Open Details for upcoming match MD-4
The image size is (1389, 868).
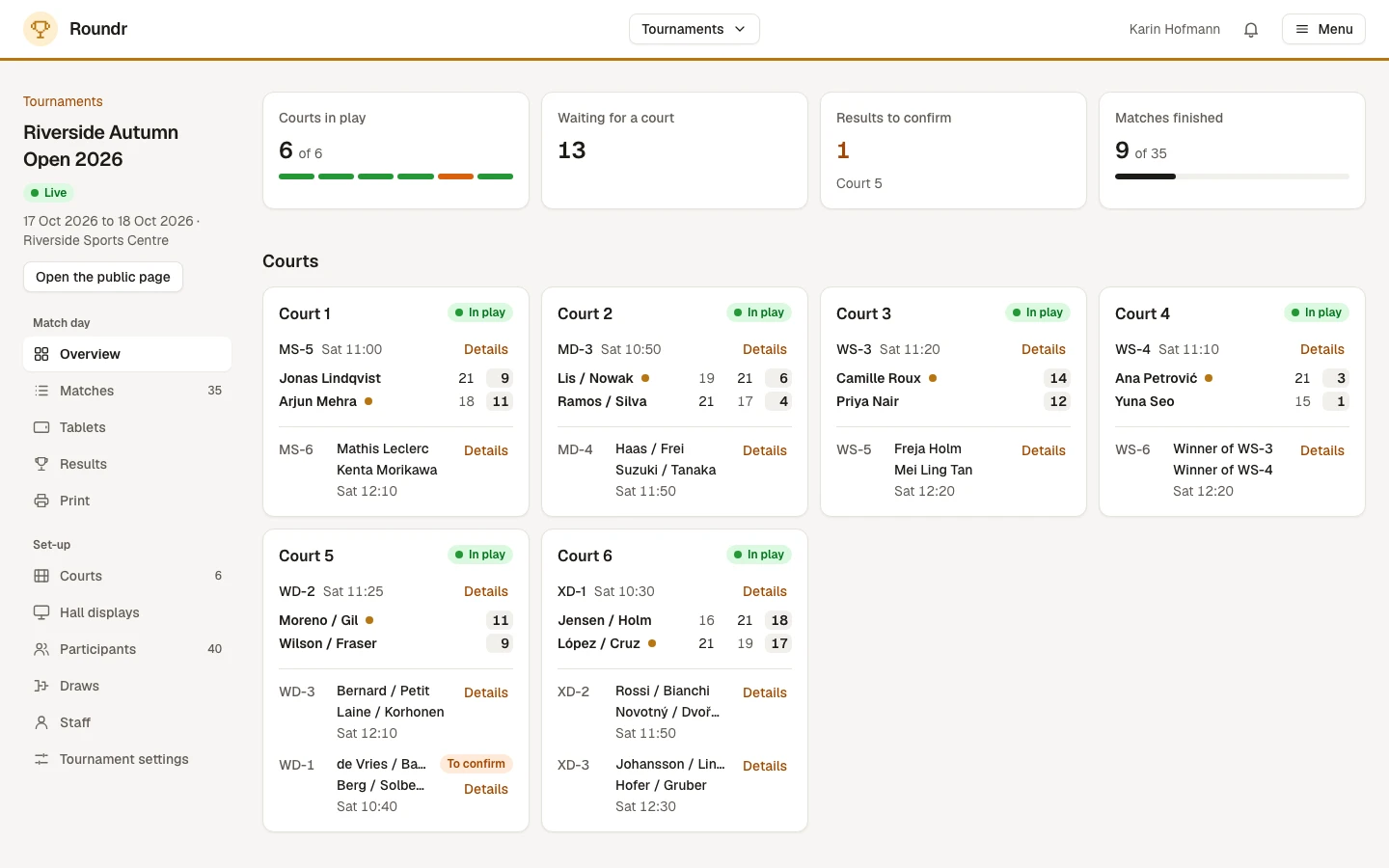click(765, 450)
